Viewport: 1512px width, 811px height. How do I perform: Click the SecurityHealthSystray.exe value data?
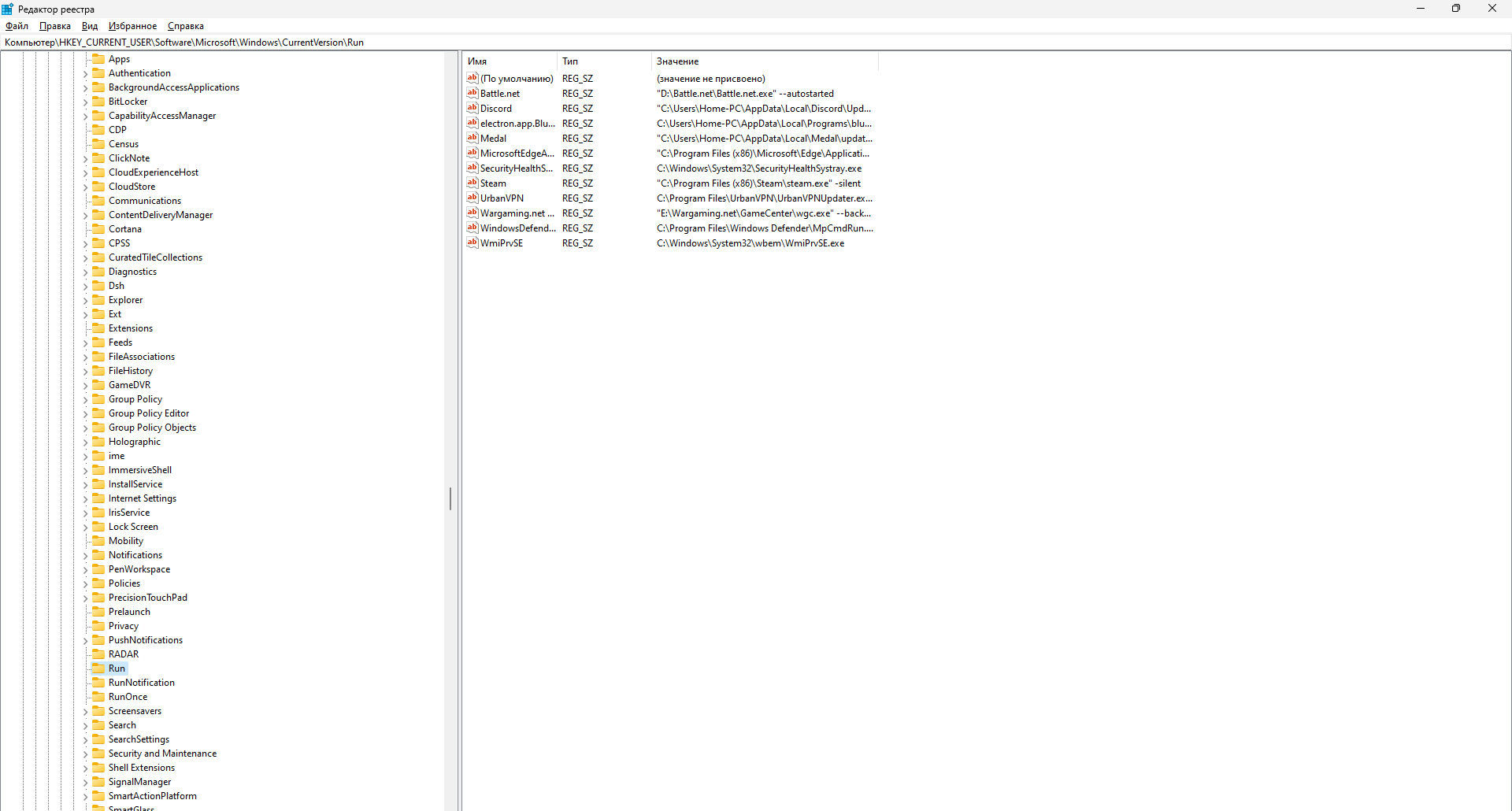759,168
